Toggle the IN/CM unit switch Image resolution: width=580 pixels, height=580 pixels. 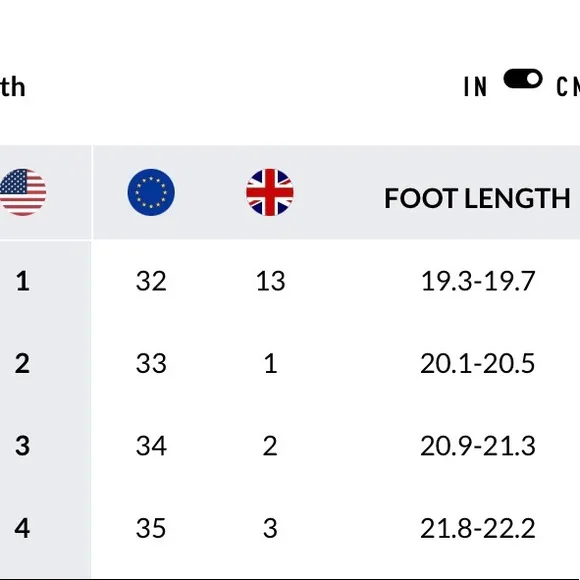click(x=523, y=79)
